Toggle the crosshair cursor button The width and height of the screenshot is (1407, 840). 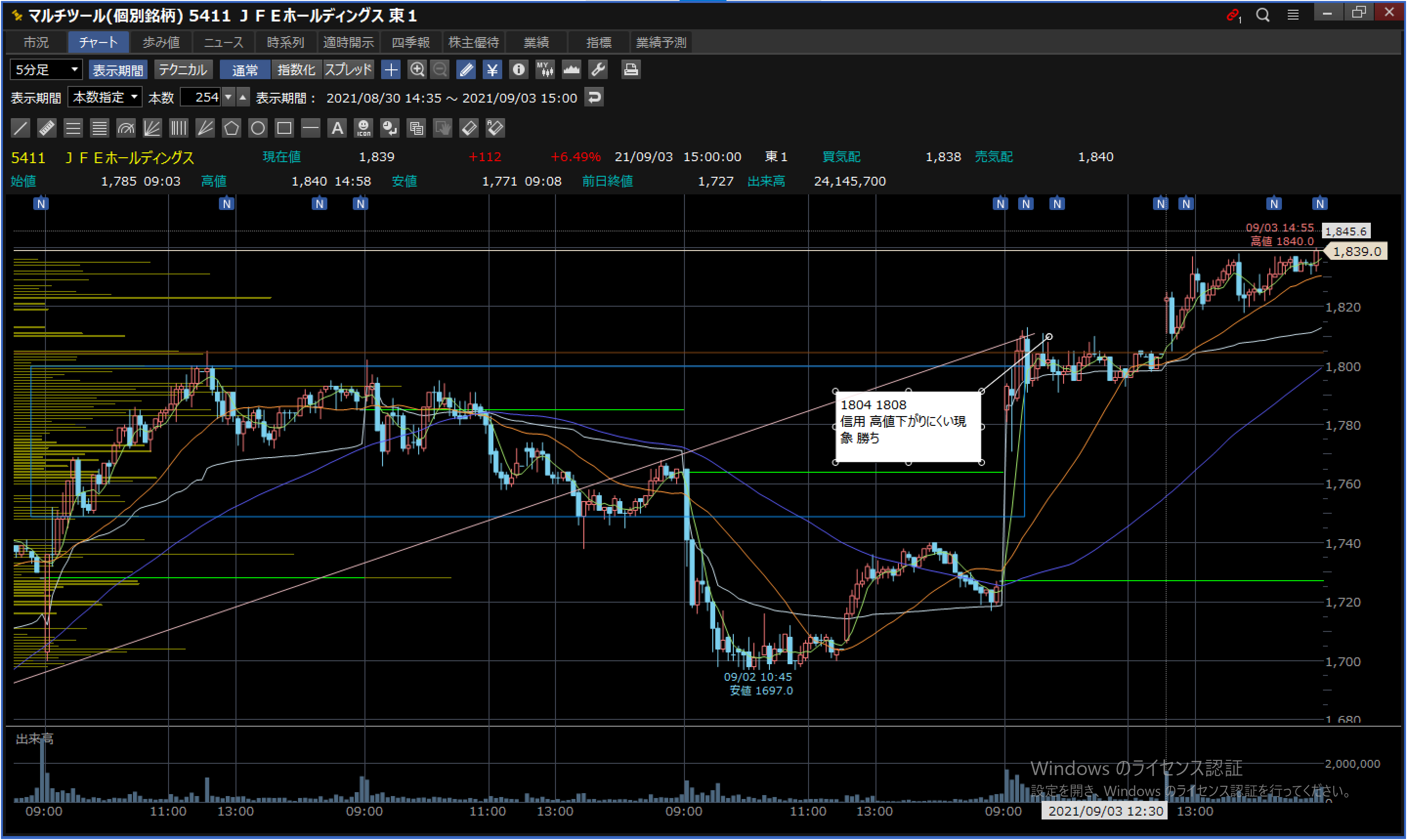coord(391,70)
